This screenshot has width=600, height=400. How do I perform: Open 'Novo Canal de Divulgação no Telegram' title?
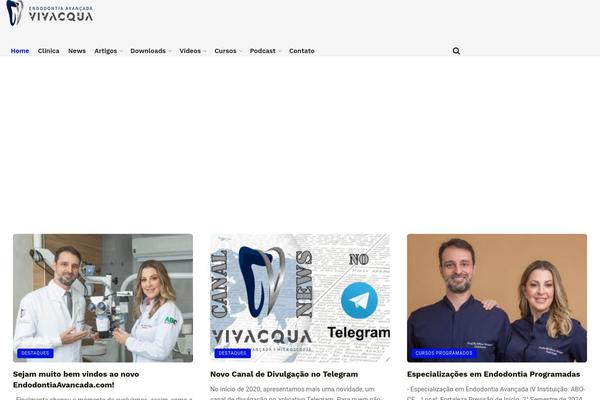coord(284,374)
